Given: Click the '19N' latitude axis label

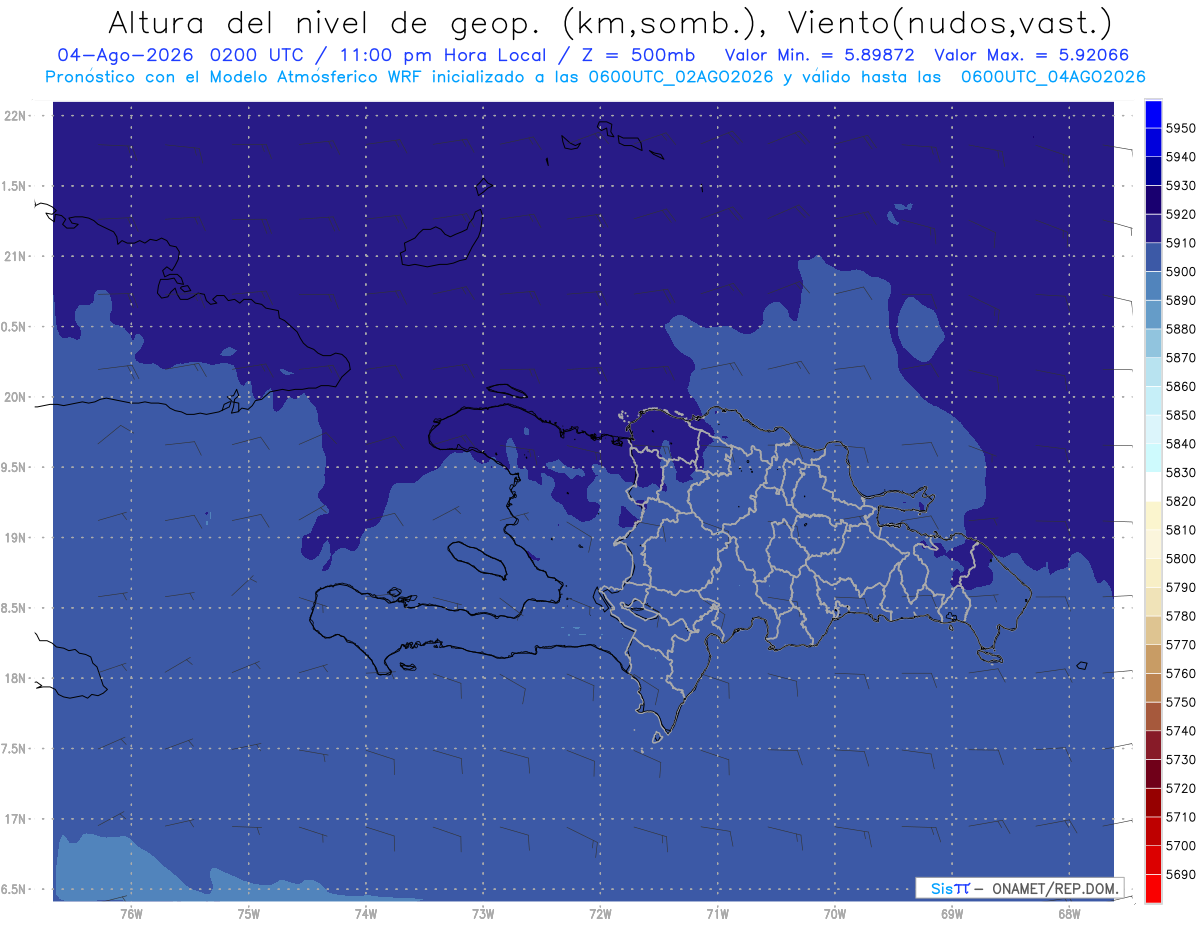Looking at the screenshot, I should click(x=16, y=537).
